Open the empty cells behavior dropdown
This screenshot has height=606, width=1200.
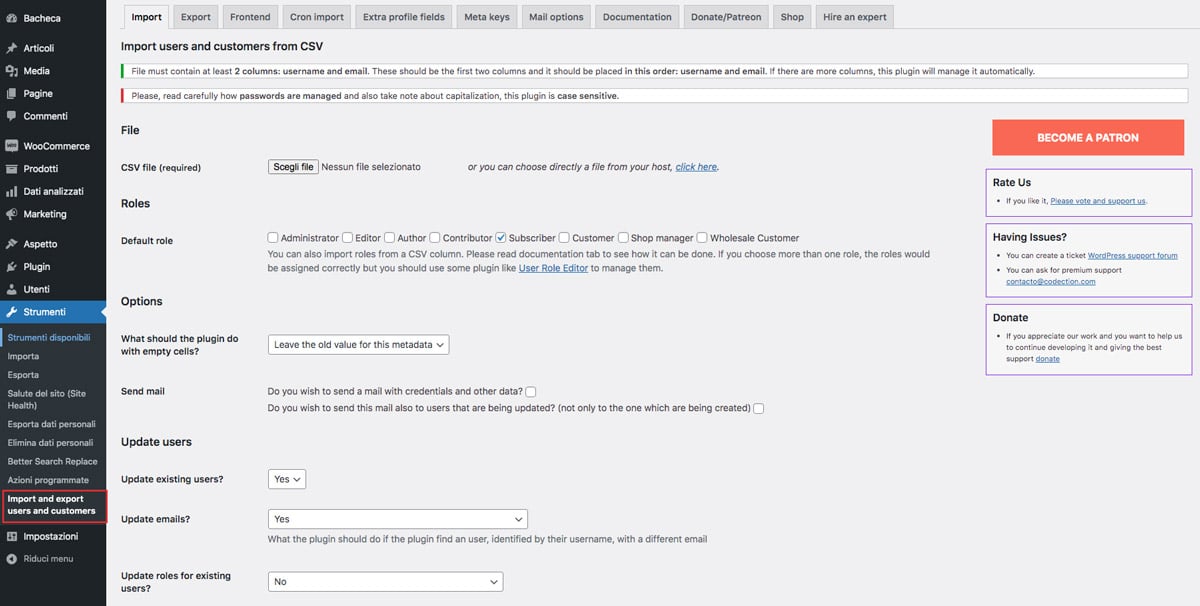coord(359,344)
